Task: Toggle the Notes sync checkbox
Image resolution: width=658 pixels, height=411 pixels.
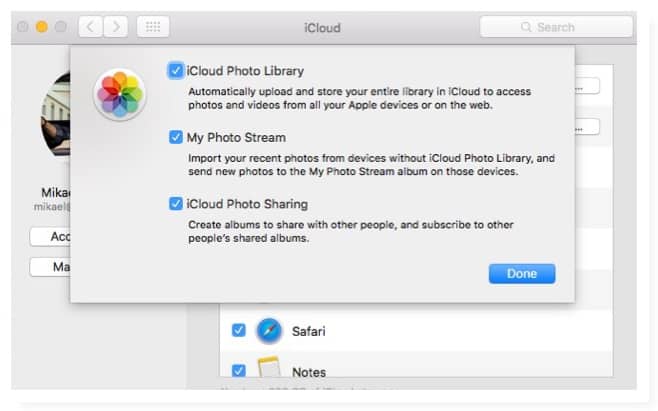Action: click(x=238, y=370)
